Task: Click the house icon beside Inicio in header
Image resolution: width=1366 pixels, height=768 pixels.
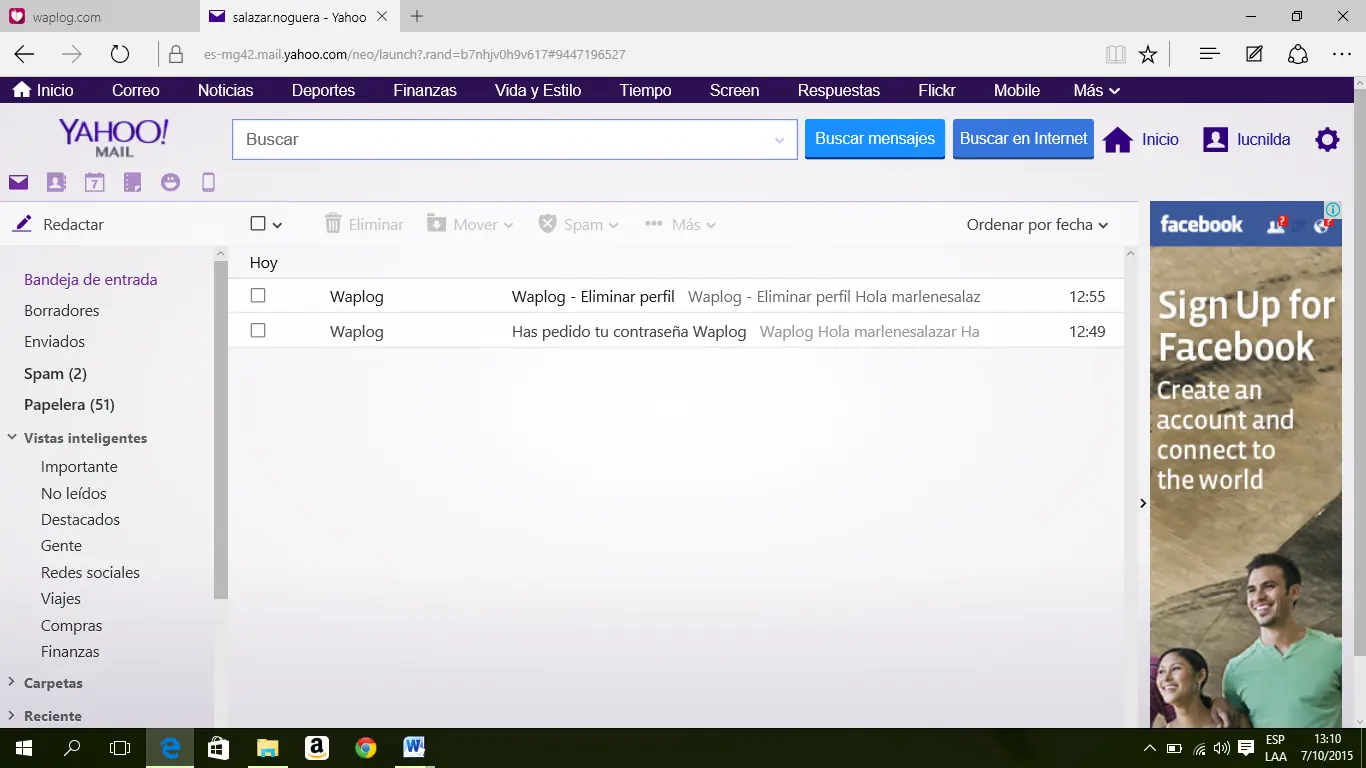Action: 1117,140
